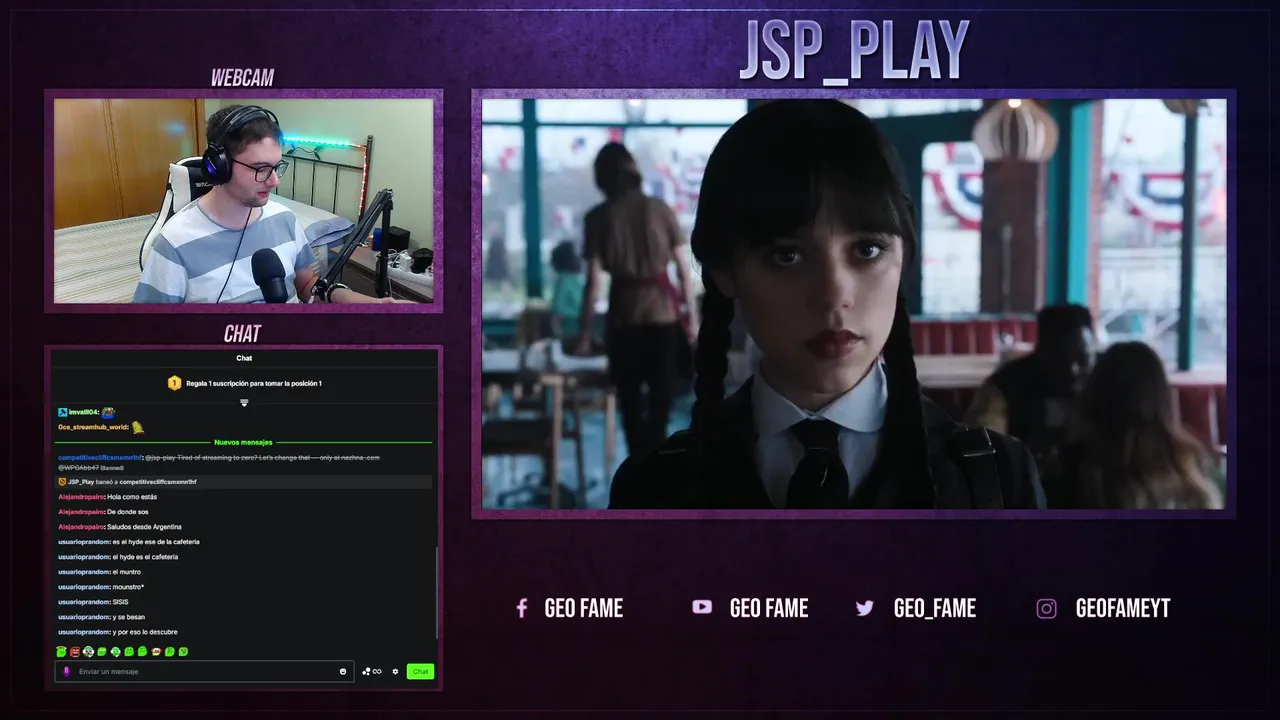Image resolution: width=1280 pixels, height=720 pixels.
Task: Click the purple icon in the message field
Action: tap(67, 671)
